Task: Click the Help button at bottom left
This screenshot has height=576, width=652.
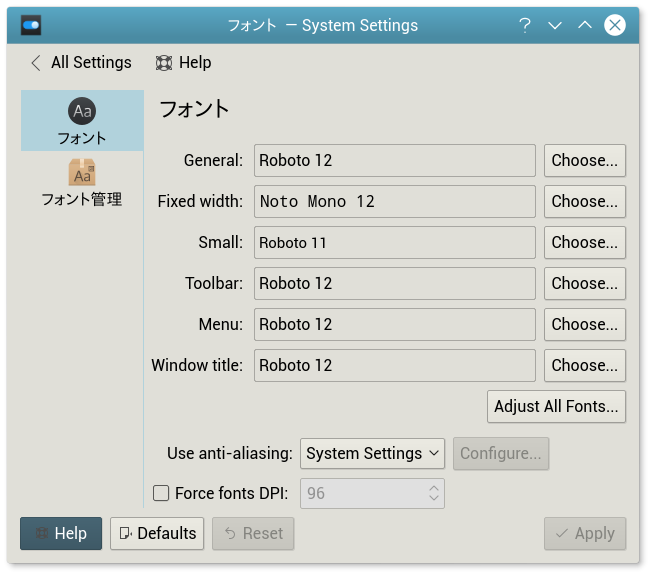Action: point(61,533)
